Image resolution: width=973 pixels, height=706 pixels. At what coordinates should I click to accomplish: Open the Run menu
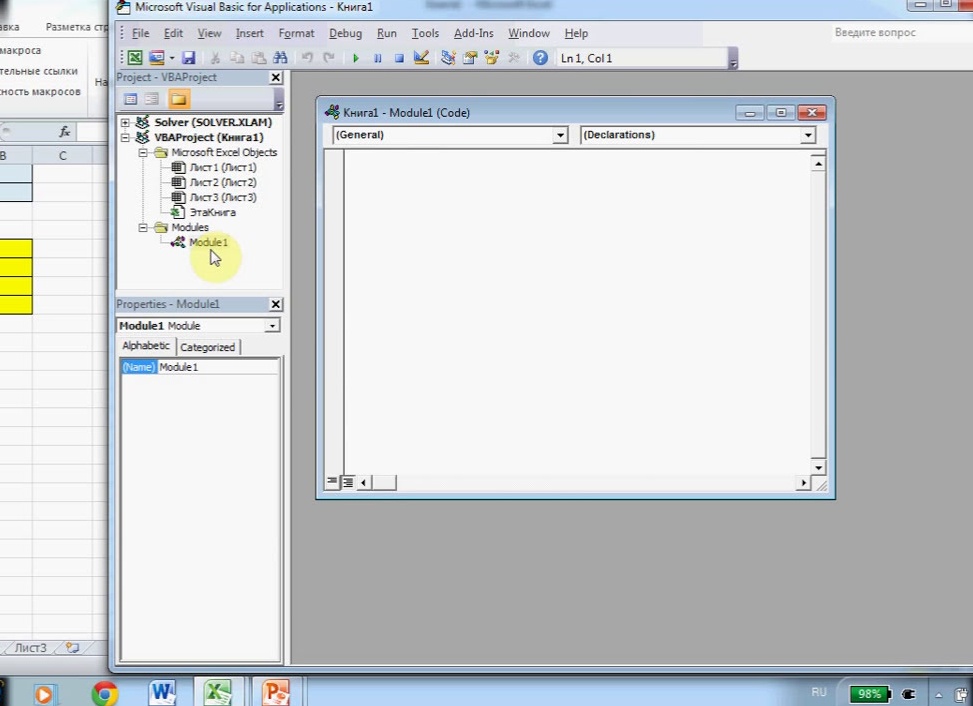387,34
